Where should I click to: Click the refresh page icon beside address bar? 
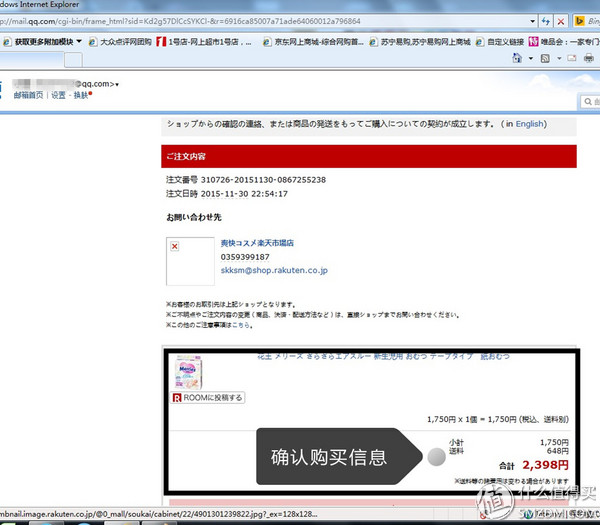pos(546,21)
